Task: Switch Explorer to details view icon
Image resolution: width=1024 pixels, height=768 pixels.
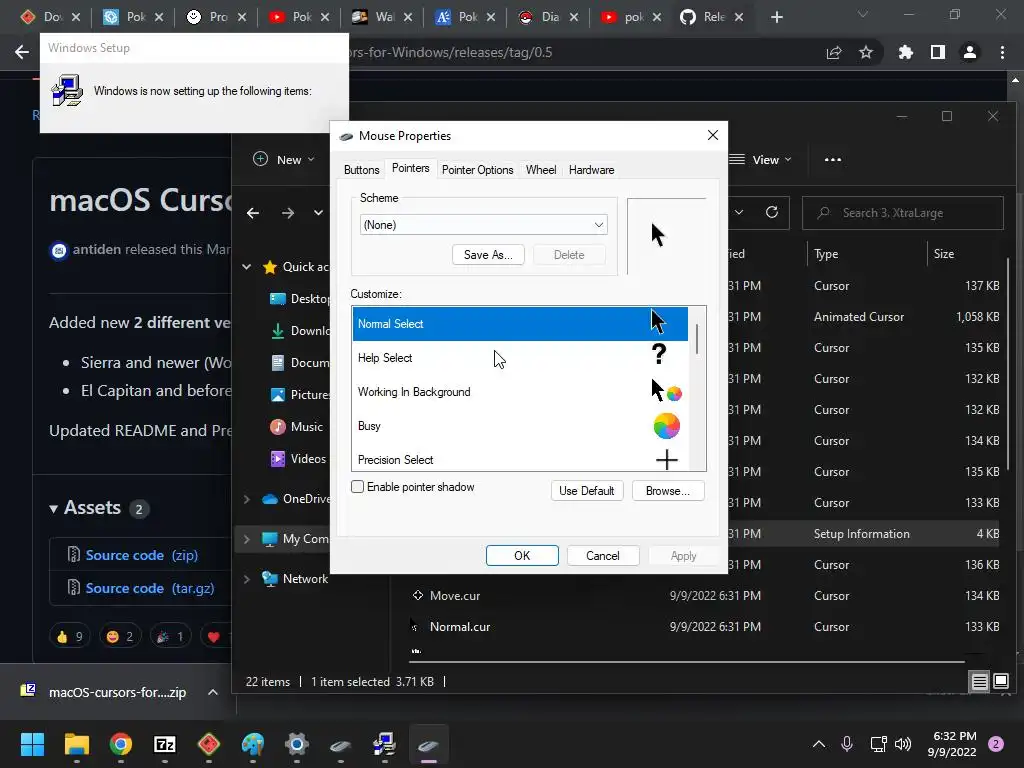Action: (980, 682)
